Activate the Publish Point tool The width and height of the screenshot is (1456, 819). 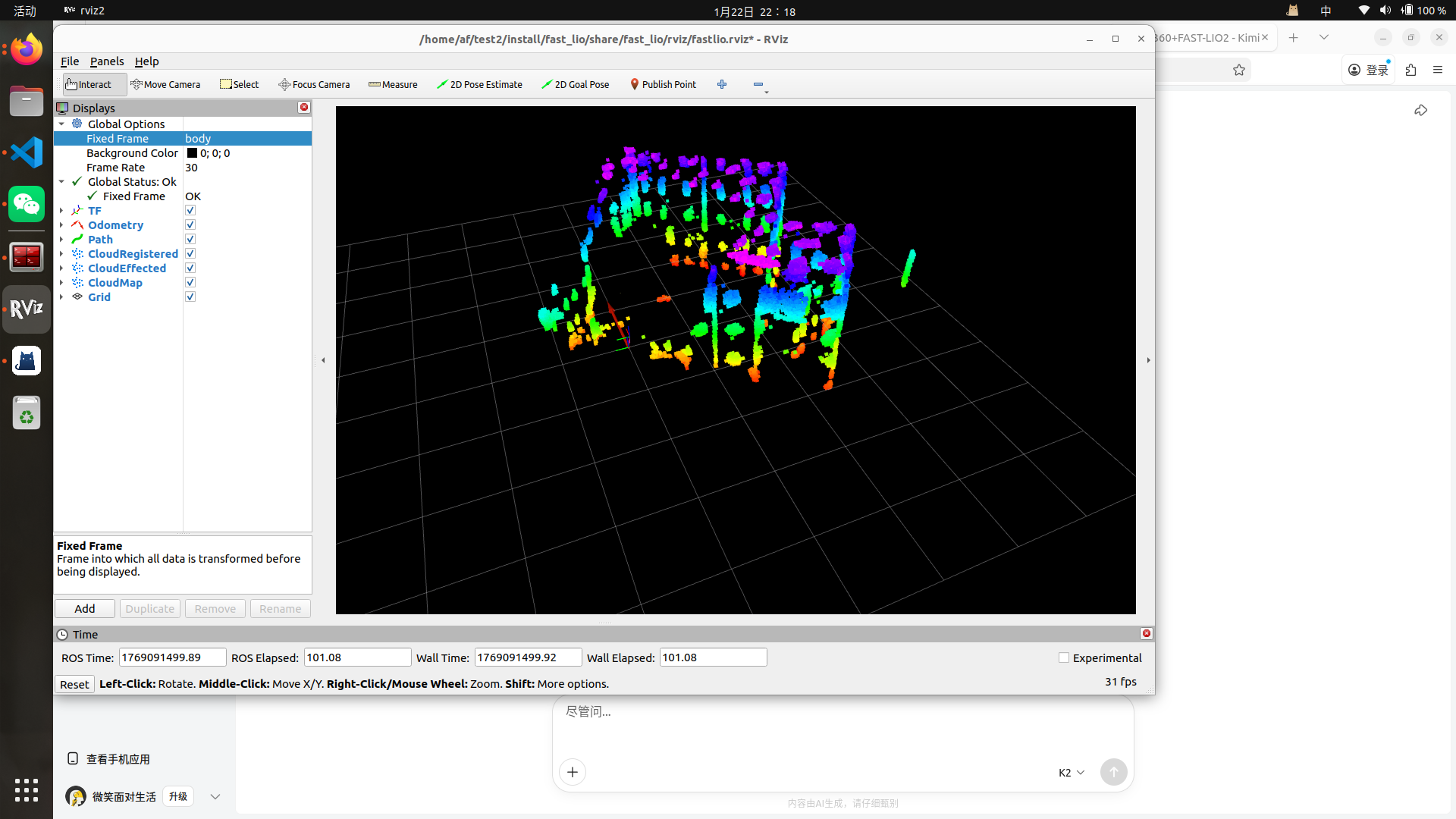(663, 84)
